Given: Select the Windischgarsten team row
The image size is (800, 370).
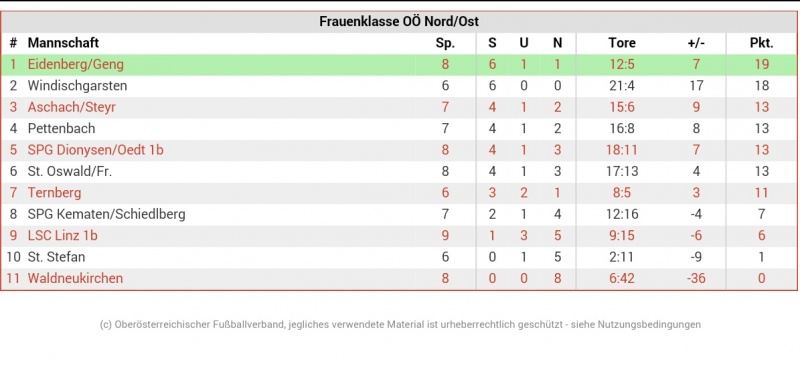Looking at the screenshot, I should pos(399,86).
